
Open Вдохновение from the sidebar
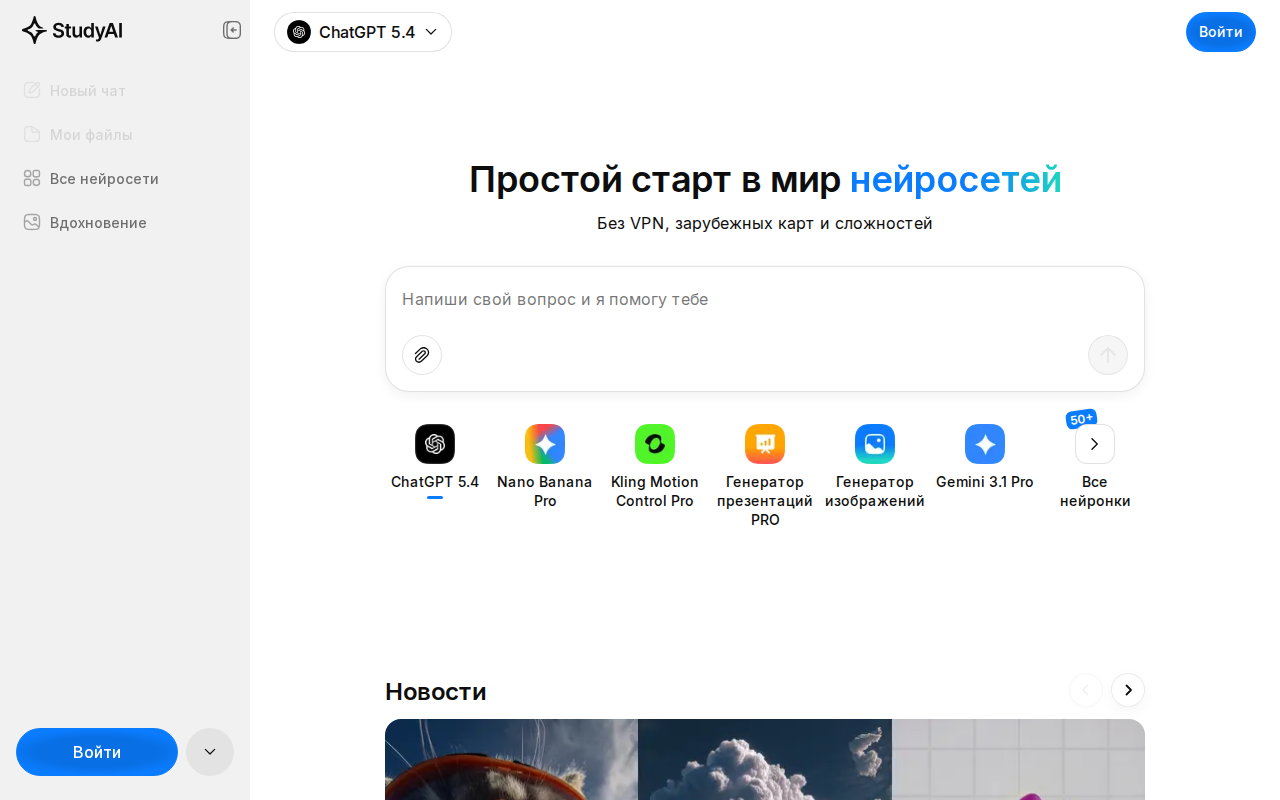pyautogui.click(x=97, y=222)
